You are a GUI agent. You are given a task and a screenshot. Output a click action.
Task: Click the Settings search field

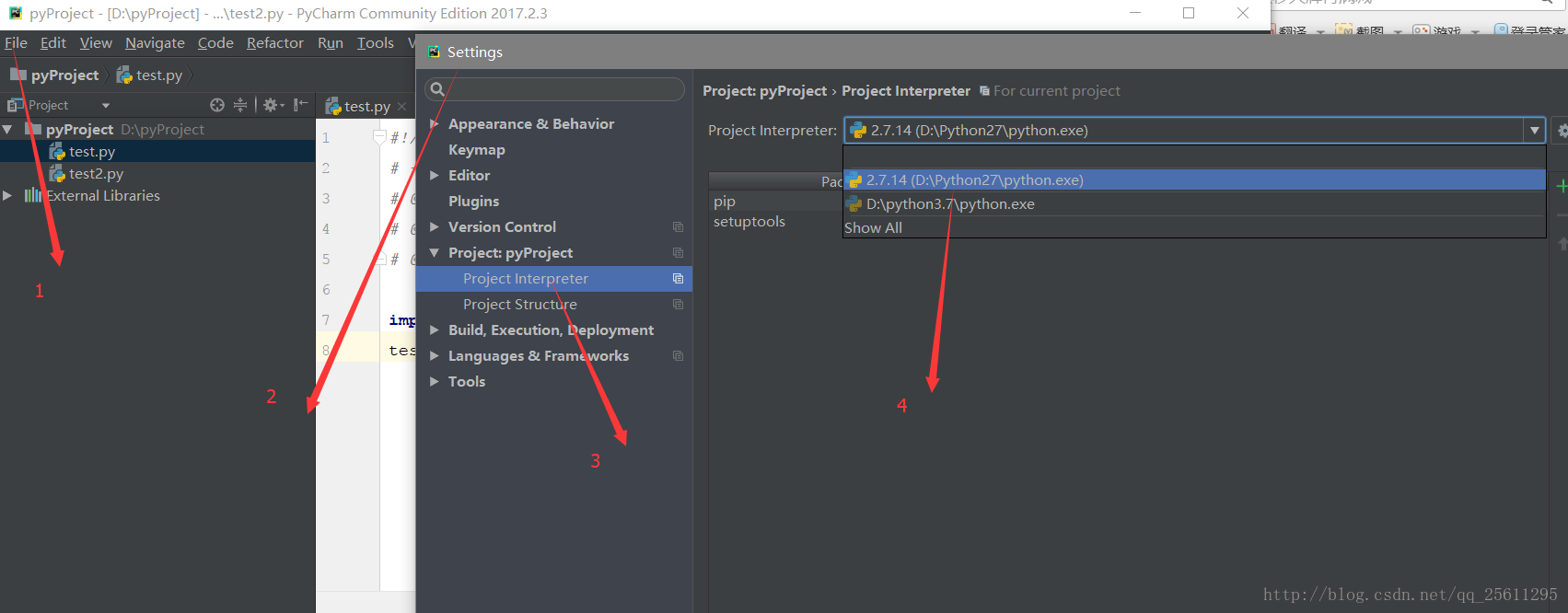click(x=555, y=89)
